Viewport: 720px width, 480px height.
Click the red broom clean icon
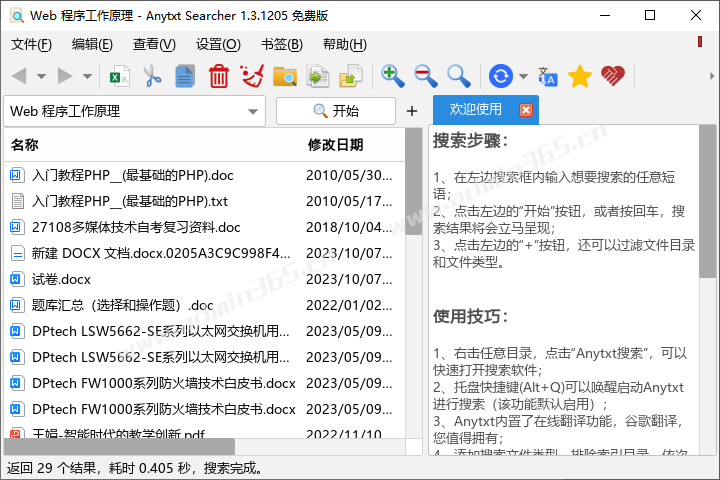click(x=252, y=76)
